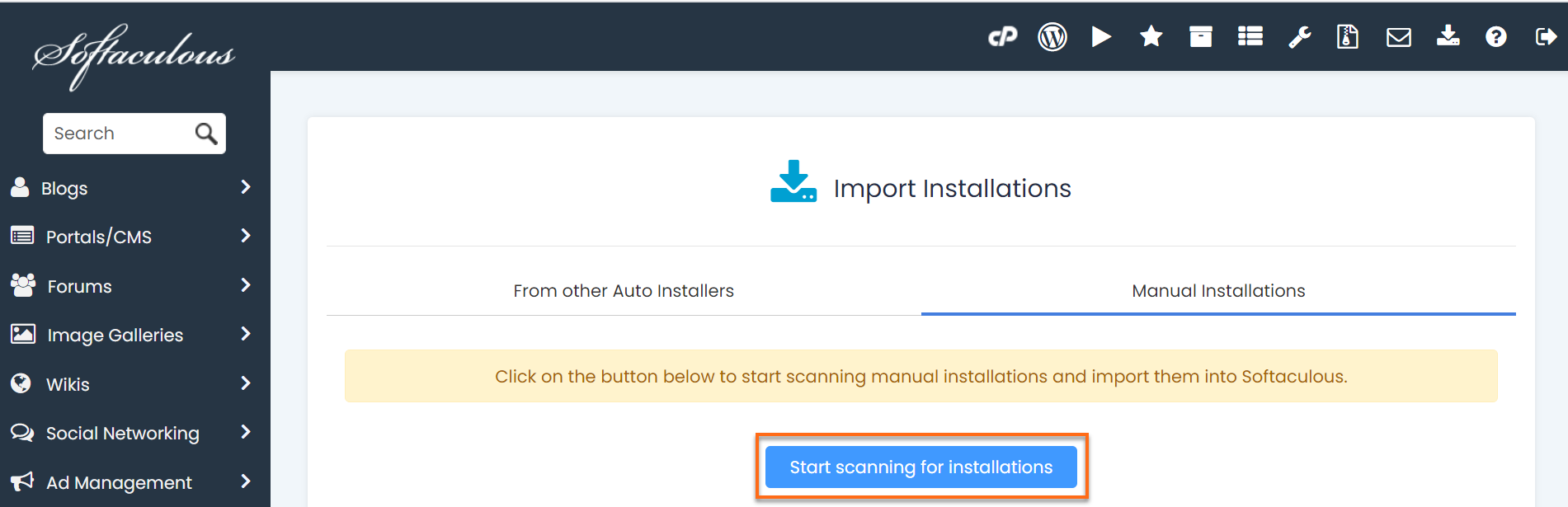Click the logout icon
The image size is (1568, 507).
pyautogui.click(x=1545, y=37)
